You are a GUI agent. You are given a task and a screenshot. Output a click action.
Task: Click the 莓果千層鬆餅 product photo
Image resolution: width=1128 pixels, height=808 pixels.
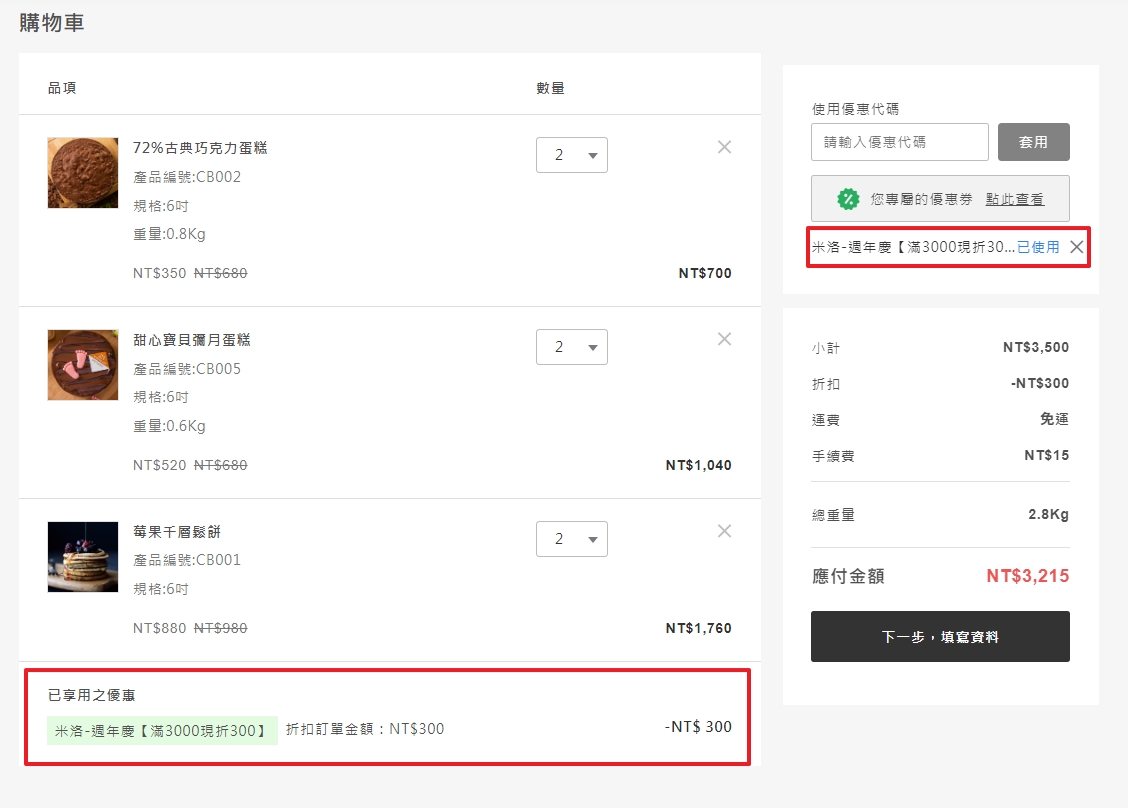[x=82, y=557]
